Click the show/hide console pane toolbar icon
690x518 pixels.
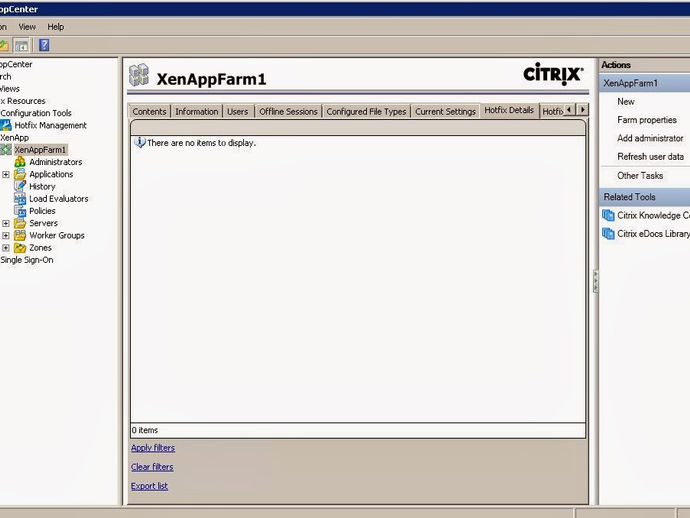22,45
